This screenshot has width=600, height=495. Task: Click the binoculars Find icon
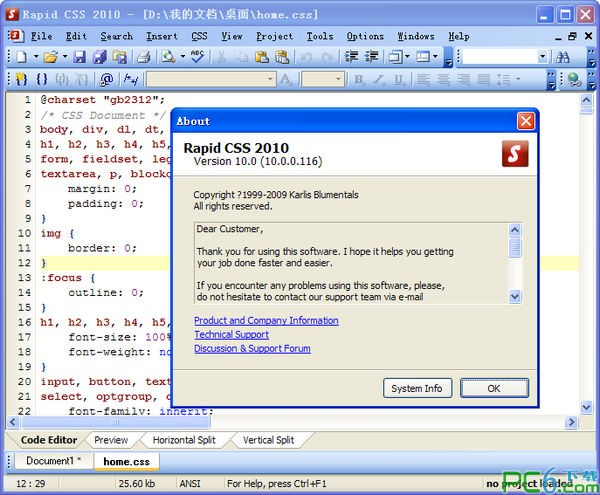tap(563, 57)
